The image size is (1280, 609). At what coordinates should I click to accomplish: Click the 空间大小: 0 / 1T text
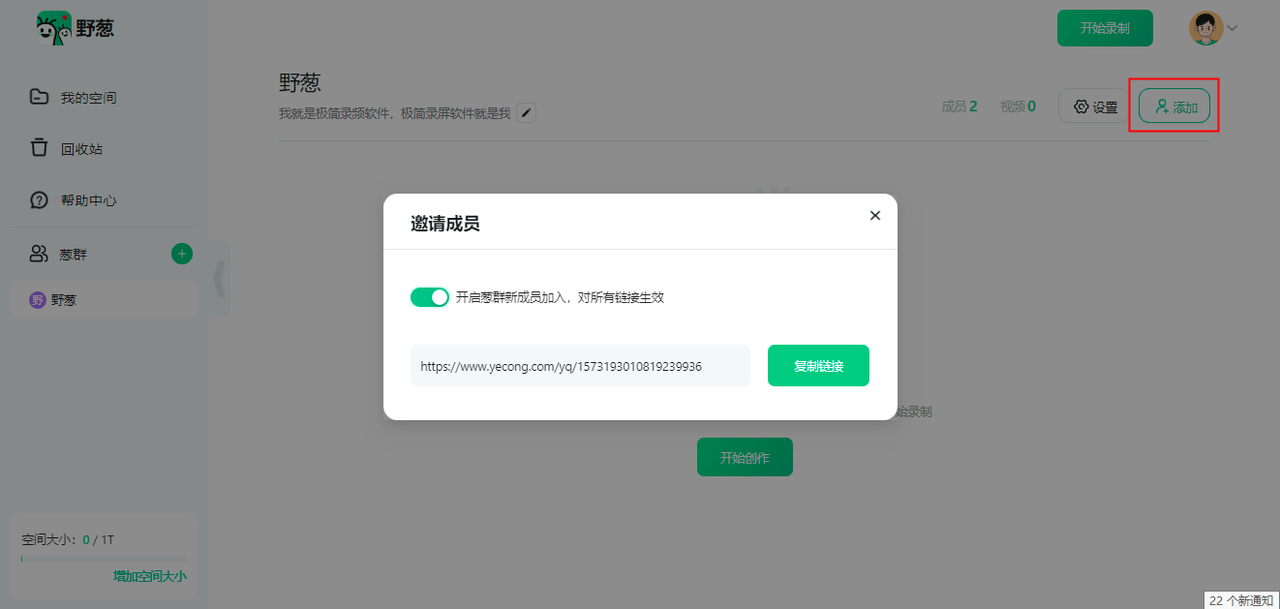tap(68, 540)
